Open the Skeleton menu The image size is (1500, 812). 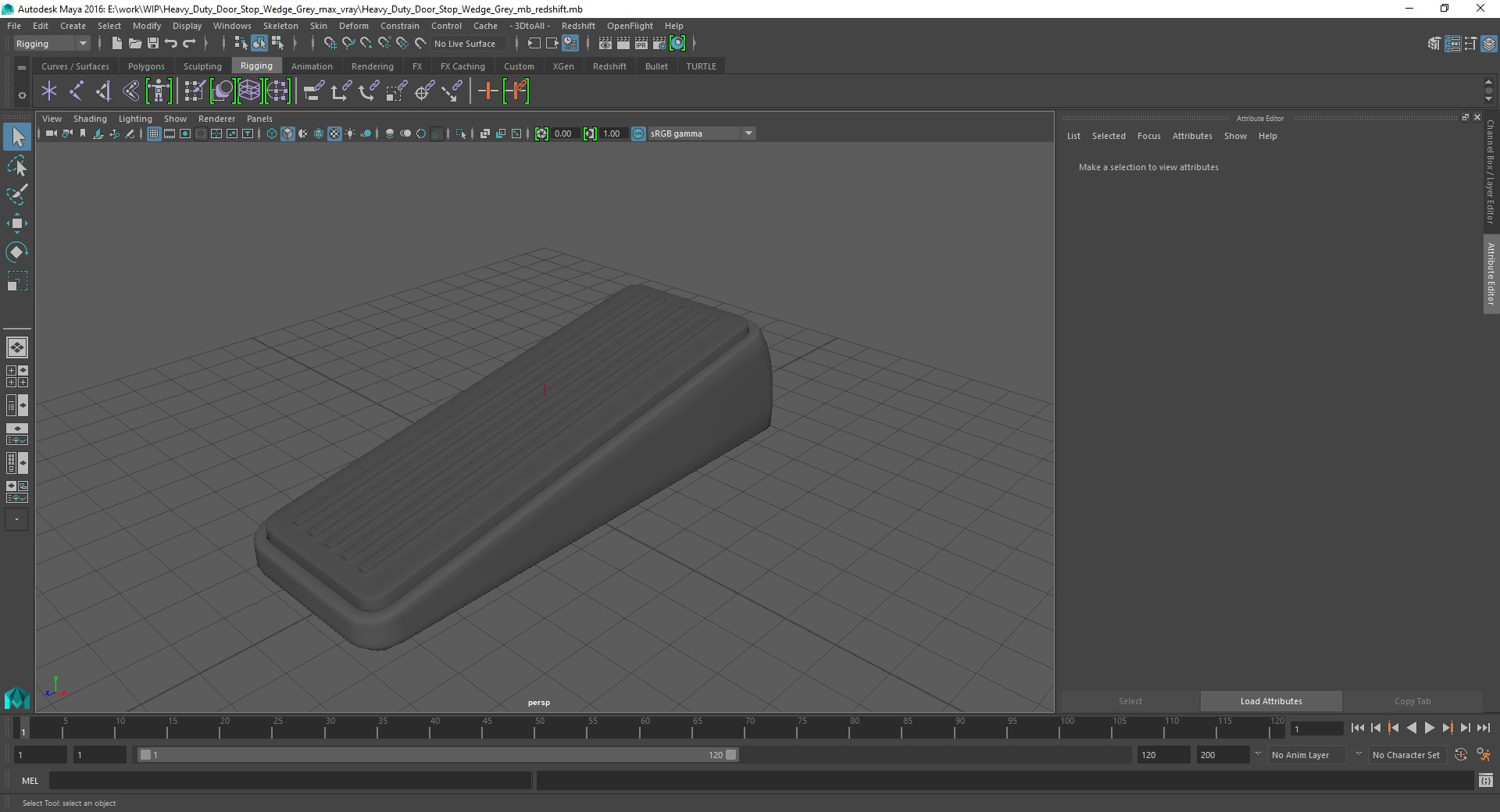click(280, 26)
